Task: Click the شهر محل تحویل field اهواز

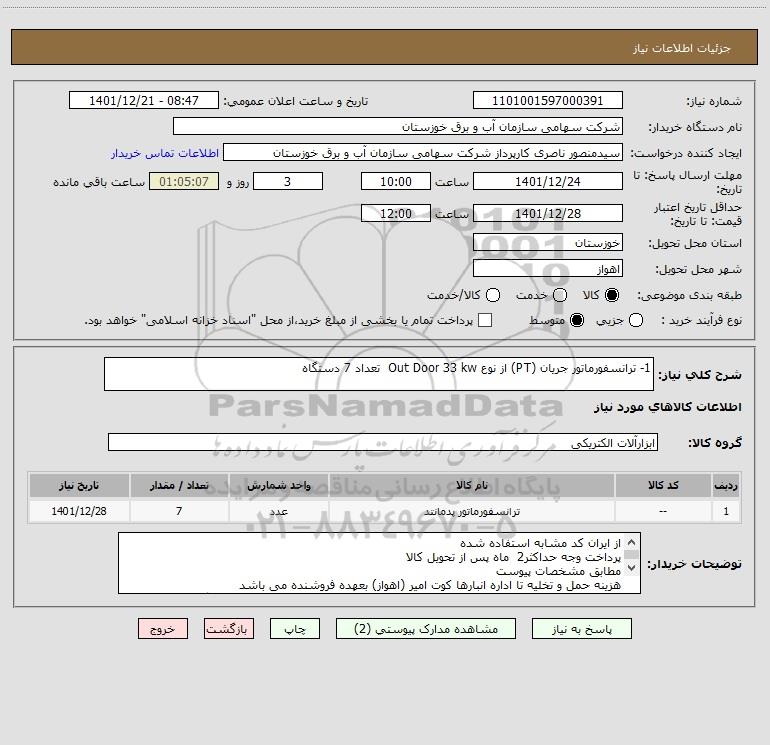Action: pyautogui.click(x=548, y=269)
